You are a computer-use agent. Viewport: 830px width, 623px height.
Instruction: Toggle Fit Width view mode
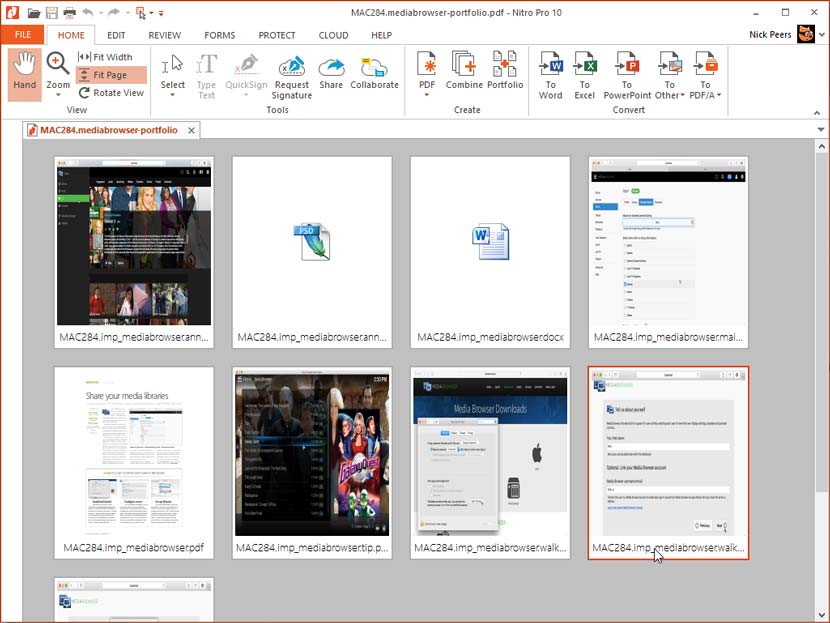pyautogui.click(x=111, y=57)
